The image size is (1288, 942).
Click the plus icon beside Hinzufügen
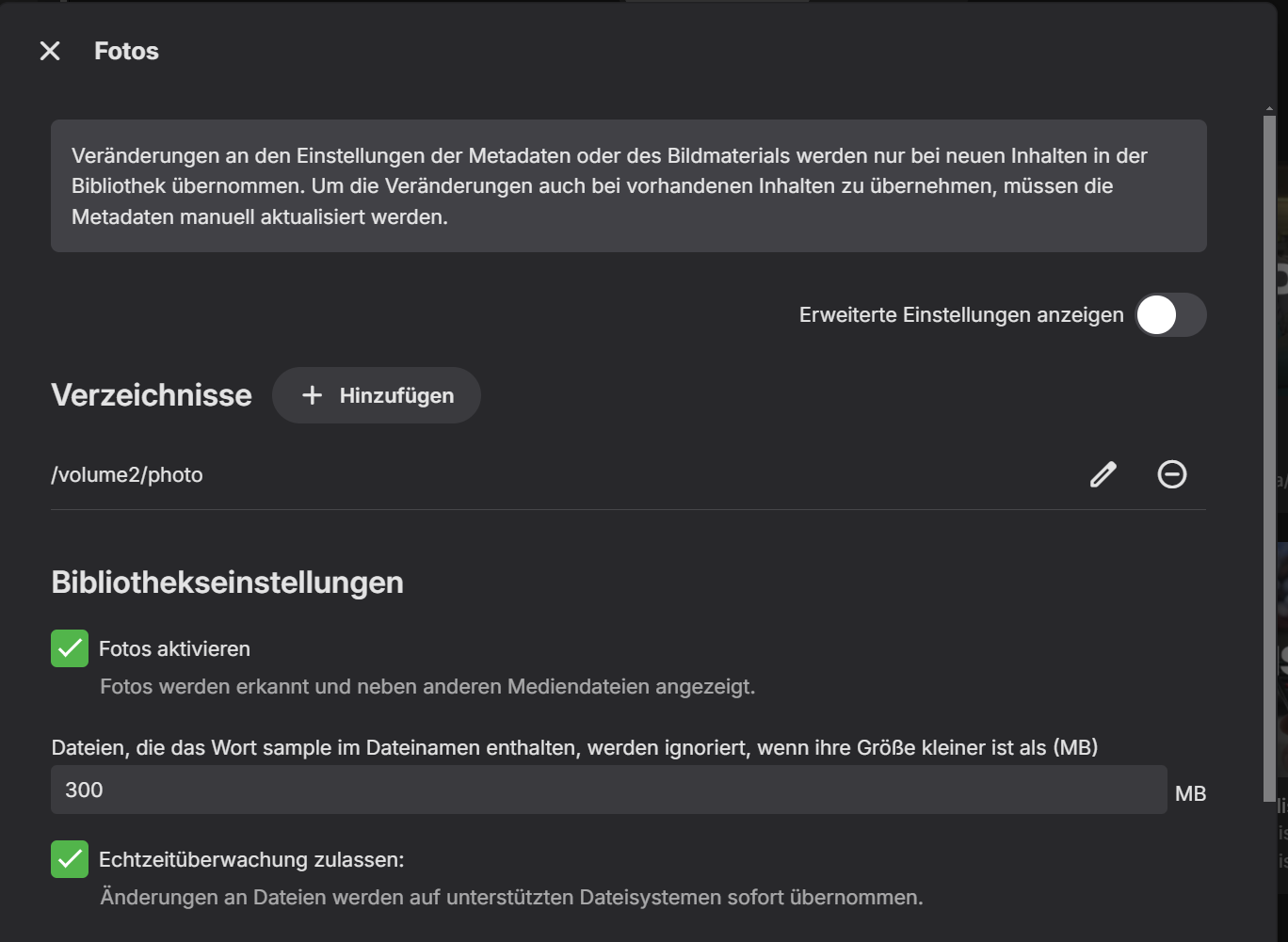[x=312, y=395]
